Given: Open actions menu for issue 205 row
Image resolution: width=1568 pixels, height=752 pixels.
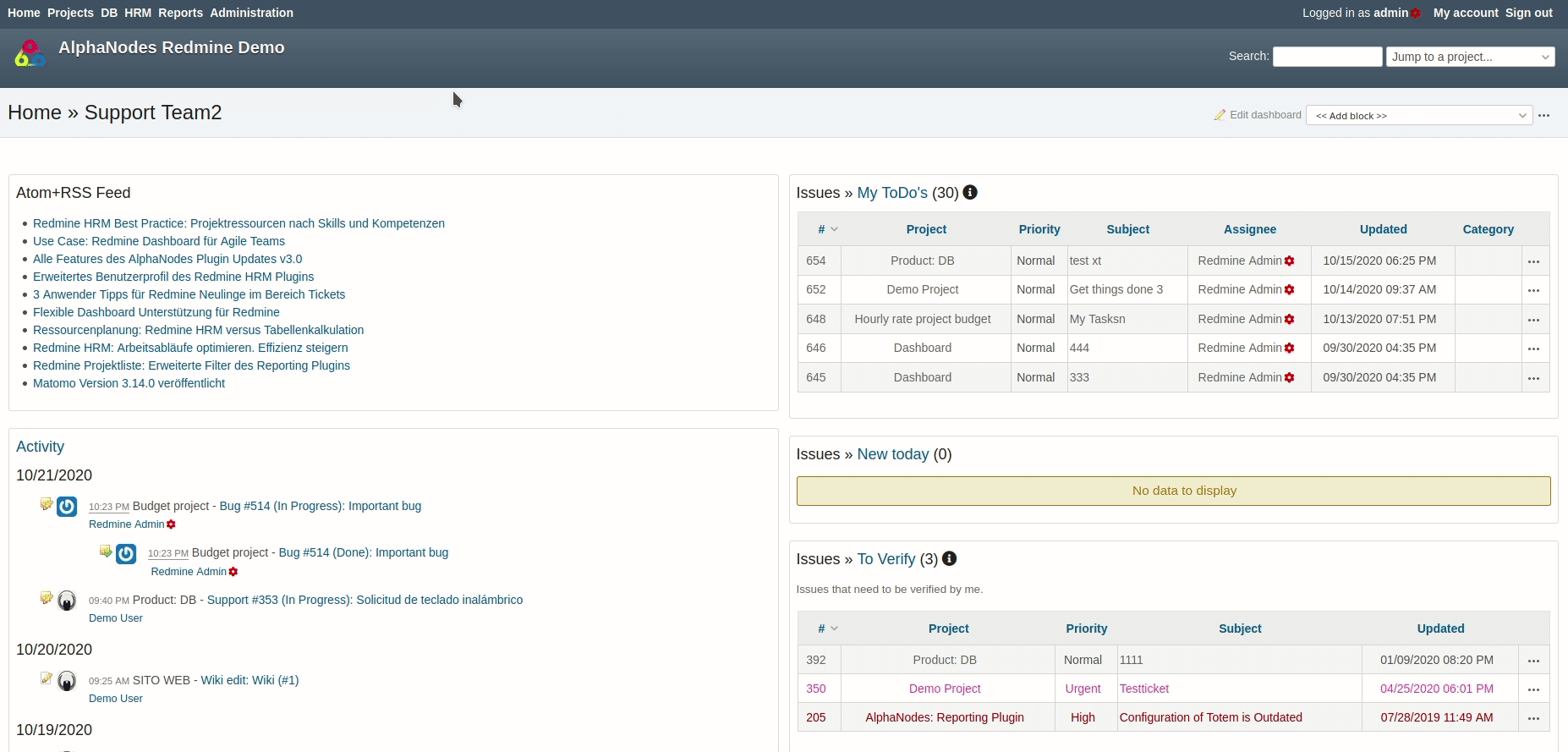Looking at the screenshot, I should point(1533,718).
